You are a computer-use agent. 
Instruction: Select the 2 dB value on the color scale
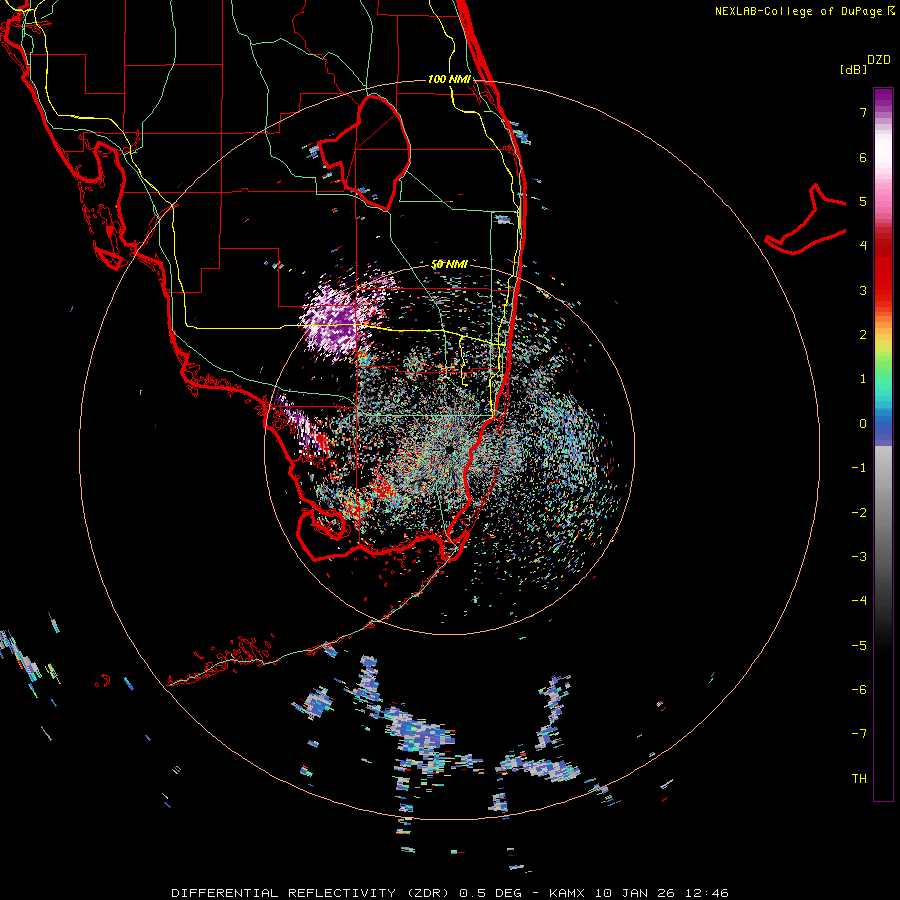[863, 335]
